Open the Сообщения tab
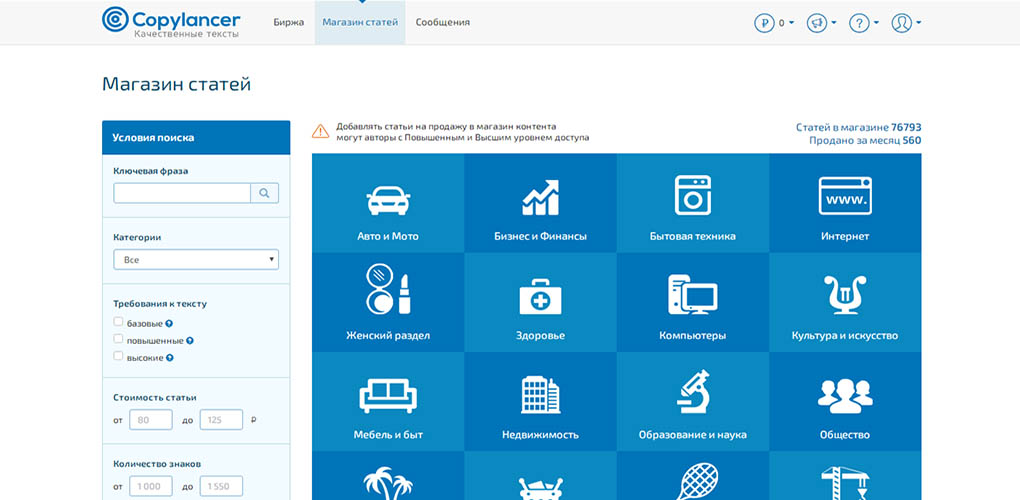Screen dimensions: 1020x500 click(x=443, y=22)
